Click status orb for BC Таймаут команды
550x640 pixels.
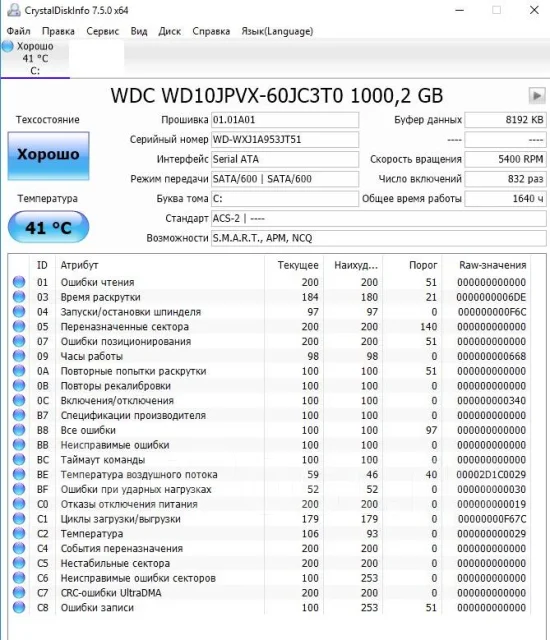19,460
